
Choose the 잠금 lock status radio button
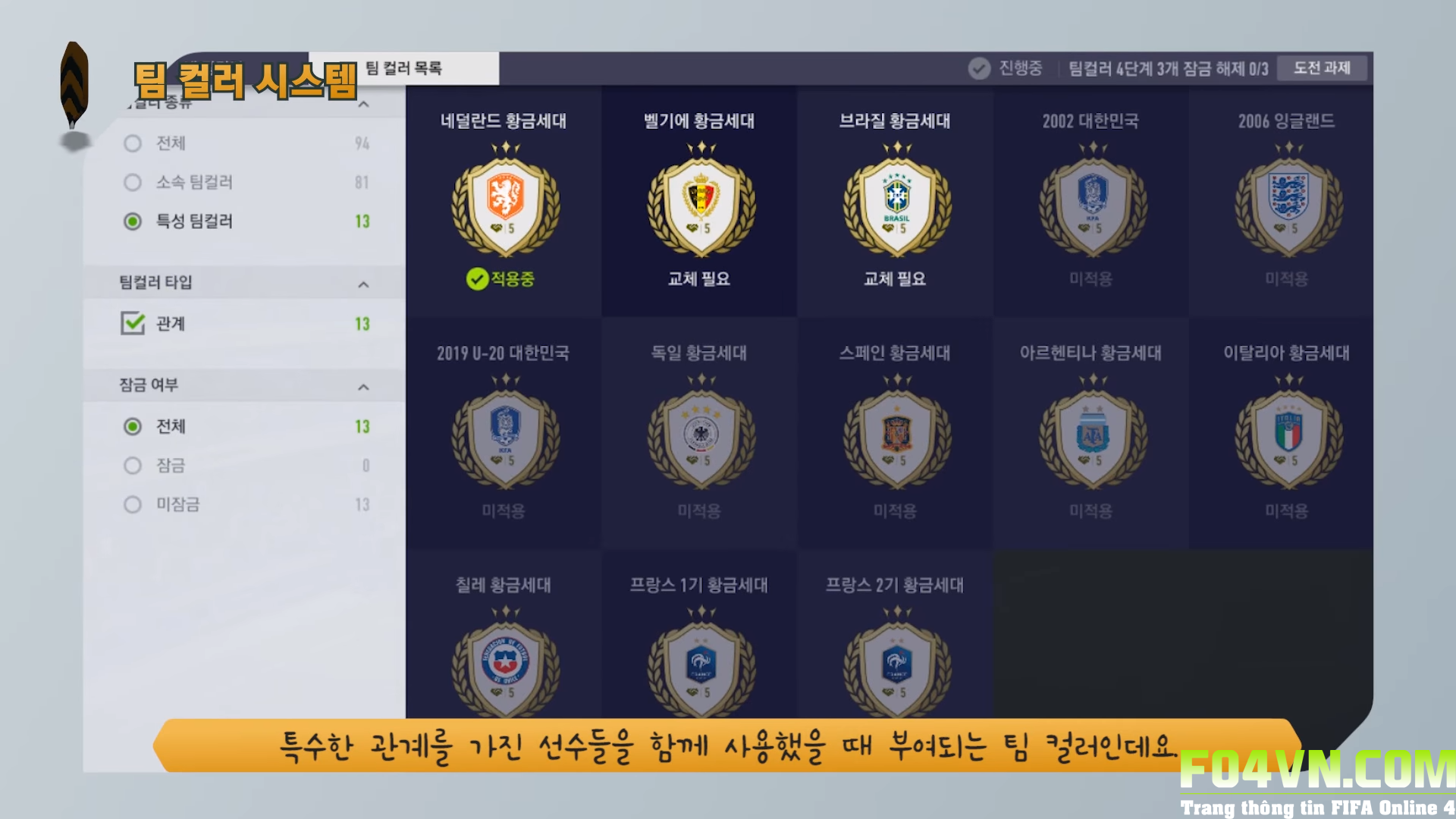tap(133, 465)
